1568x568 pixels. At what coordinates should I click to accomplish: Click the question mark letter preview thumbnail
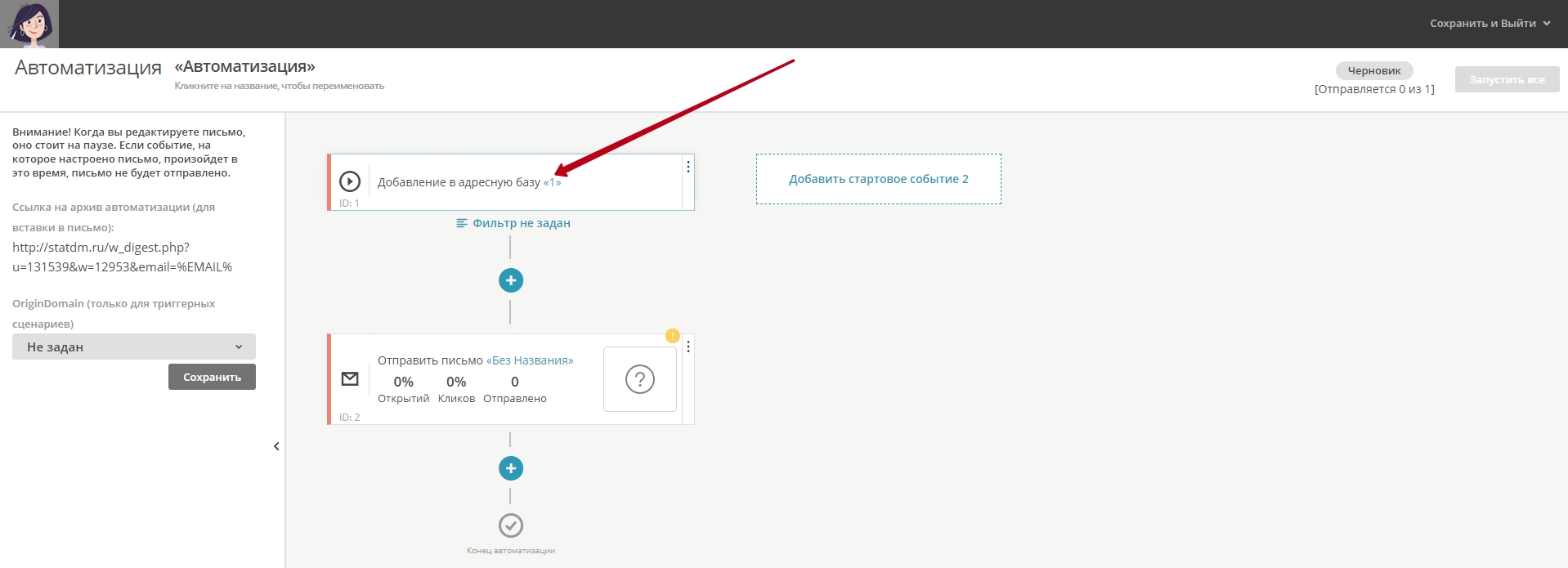click(x=639, y=379)
